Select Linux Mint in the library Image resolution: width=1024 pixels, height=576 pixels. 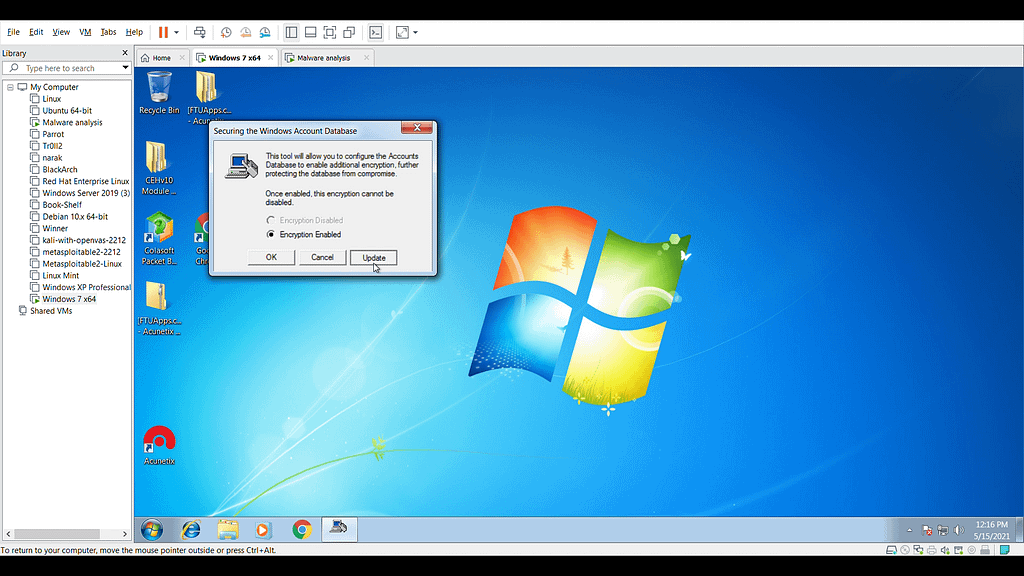[x=60, y=276]
